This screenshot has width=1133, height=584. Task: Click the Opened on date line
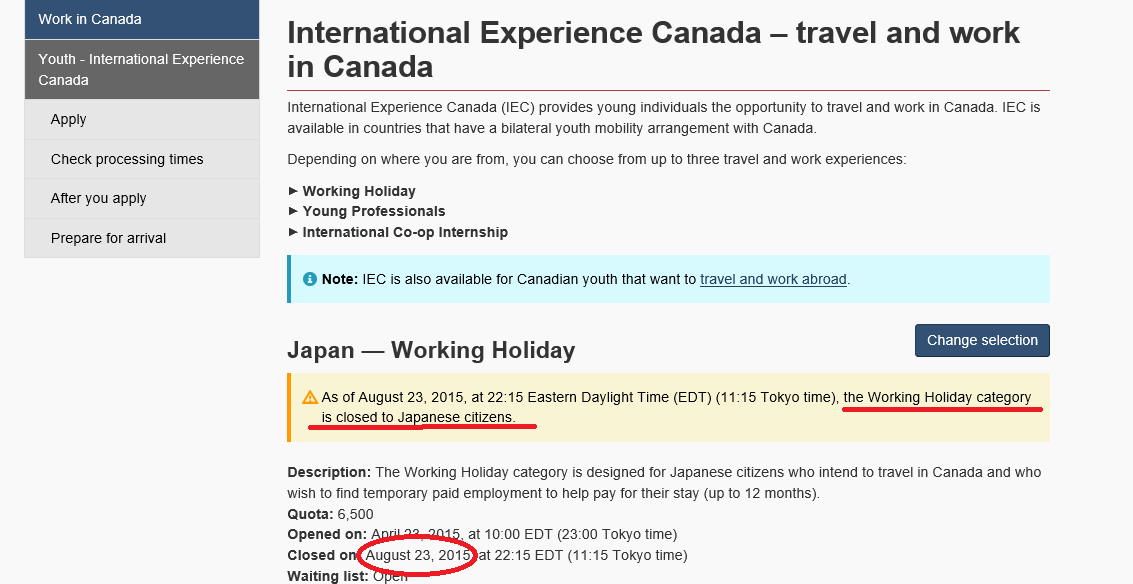(x=482, y=534)
